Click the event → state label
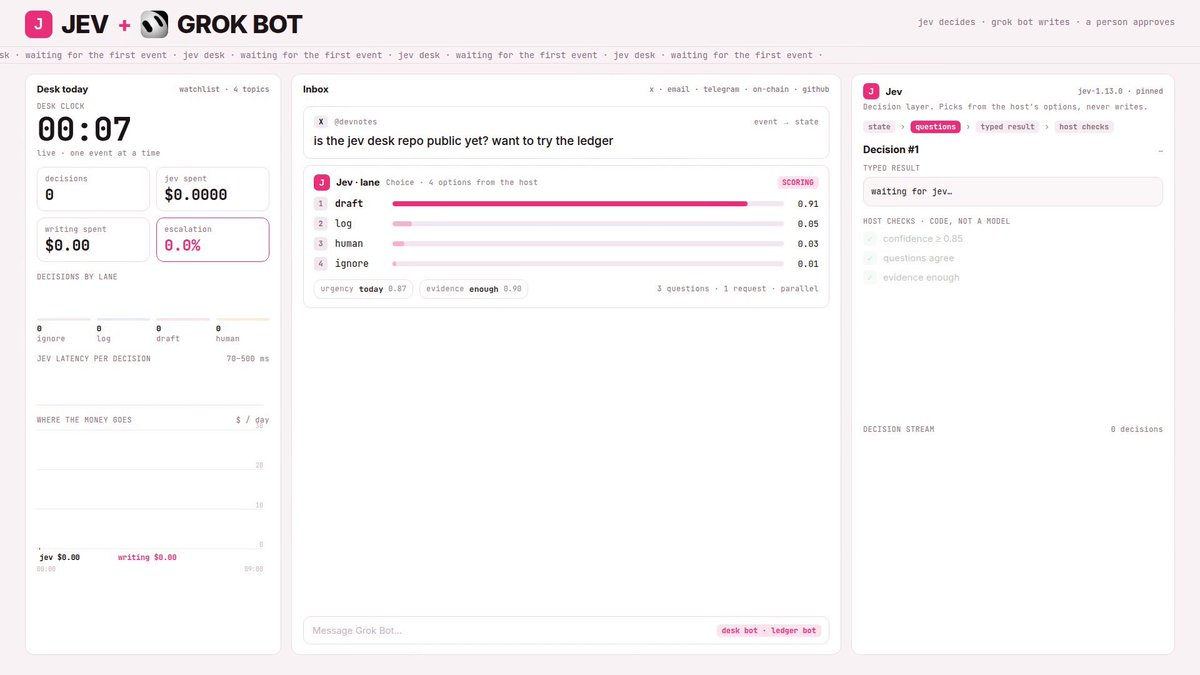Screen dimensions: 1200x675 point(786,122)
